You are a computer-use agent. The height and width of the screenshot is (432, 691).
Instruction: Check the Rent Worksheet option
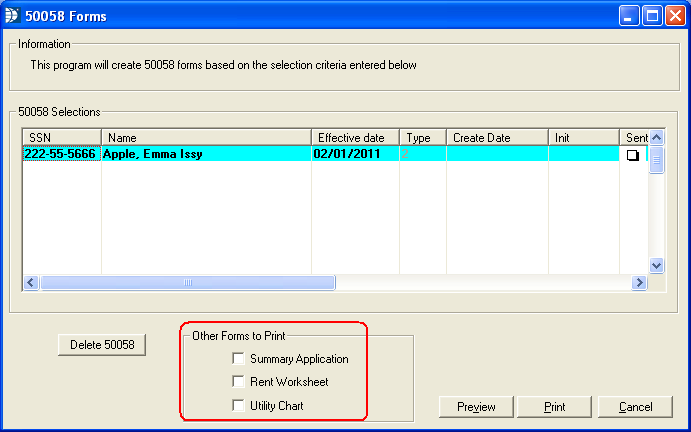(x=238, y=382)
